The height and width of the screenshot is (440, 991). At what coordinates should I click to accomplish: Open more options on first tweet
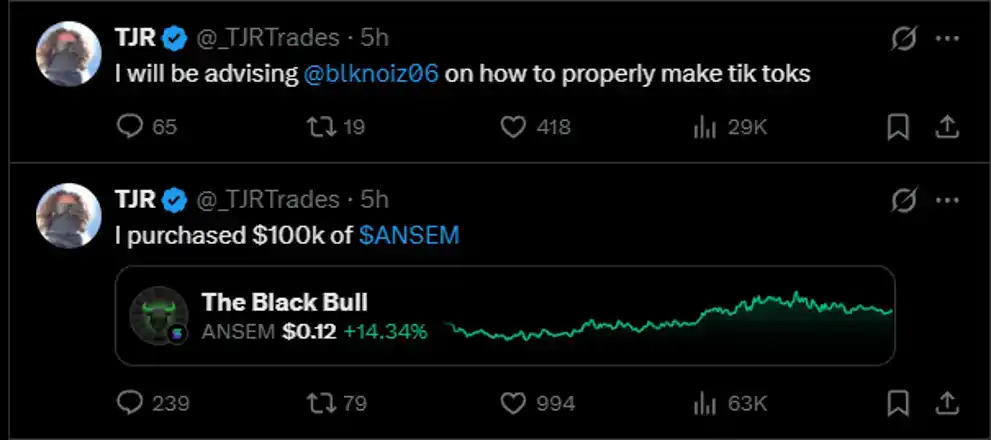pos(947,39)
